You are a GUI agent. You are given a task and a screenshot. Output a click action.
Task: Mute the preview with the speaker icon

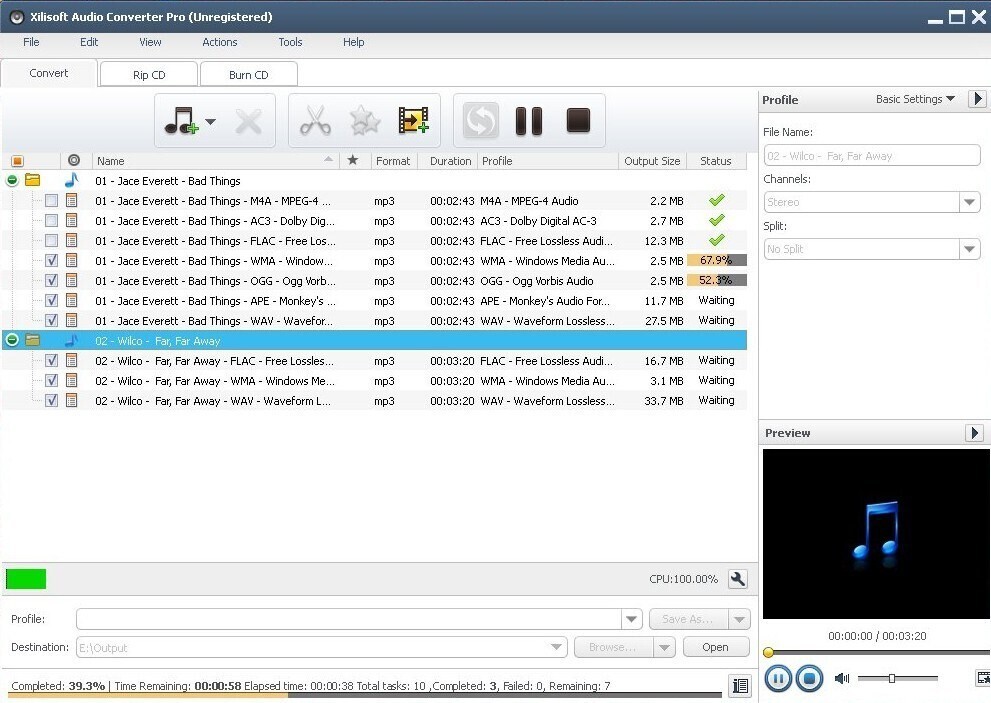842,678
